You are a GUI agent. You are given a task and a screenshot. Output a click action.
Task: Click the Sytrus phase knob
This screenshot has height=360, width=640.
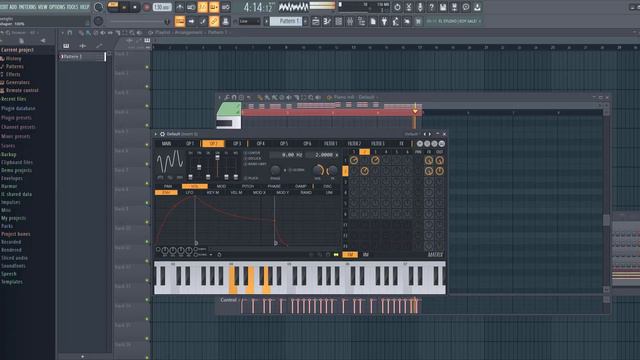coord(275,170)
